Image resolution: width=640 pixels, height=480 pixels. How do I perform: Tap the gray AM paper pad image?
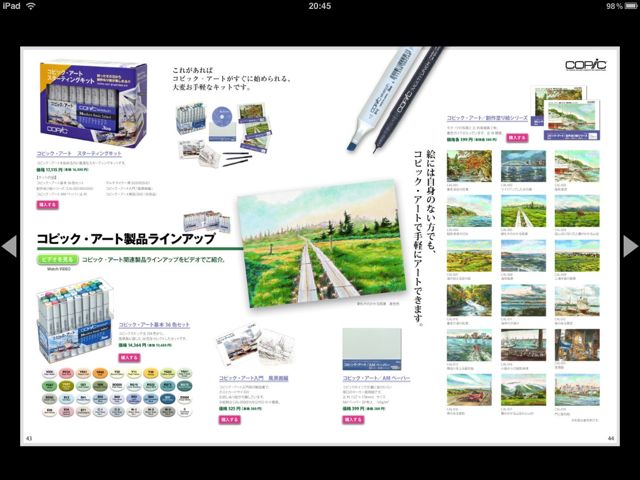(372, 349)
